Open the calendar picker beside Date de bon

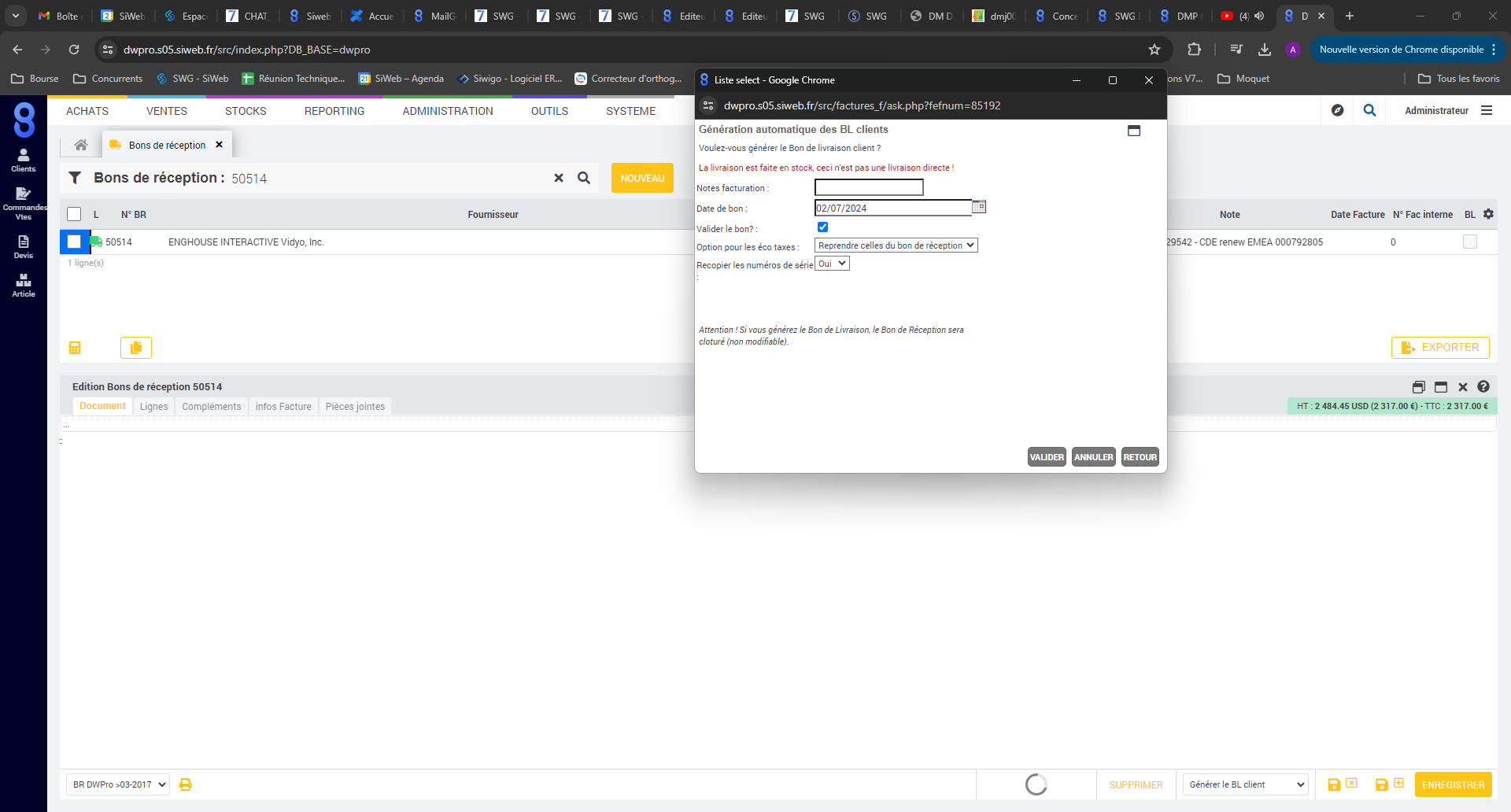coord(979,207)
